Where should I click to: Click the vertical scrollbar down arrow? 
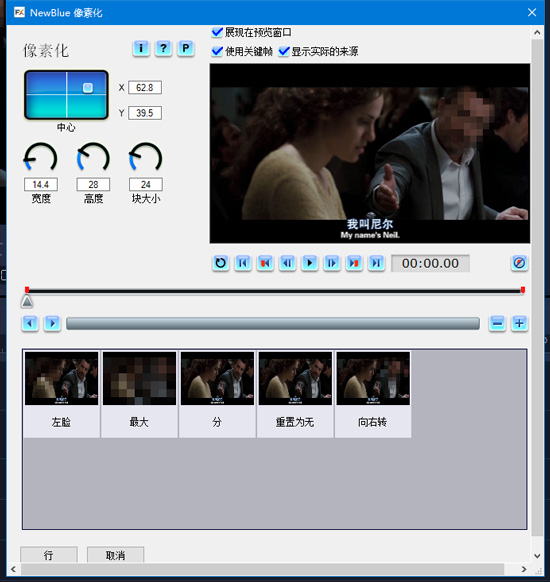click(x=537, y=556)
